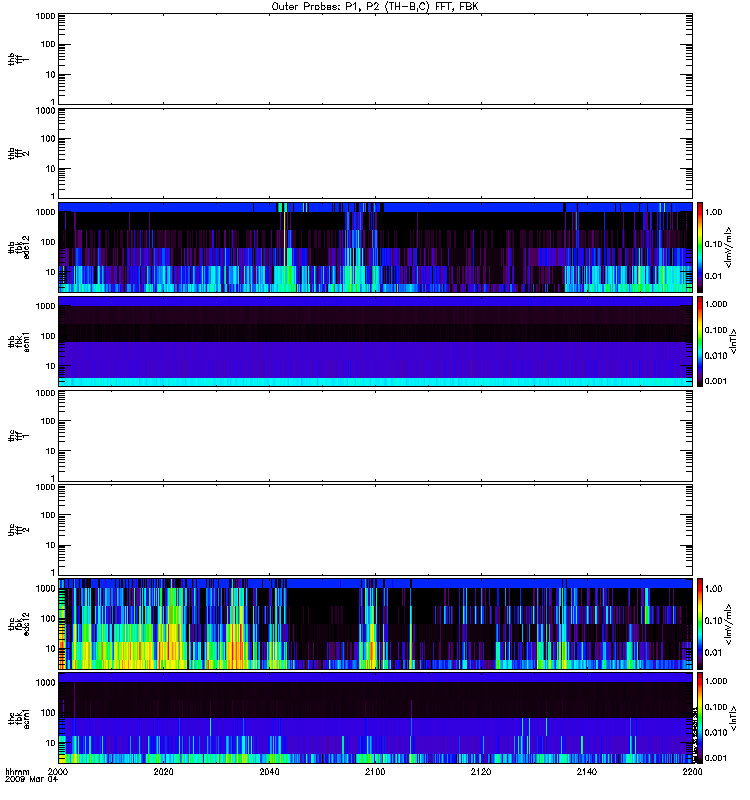Image resolution: width=750 pixels, height=800 pixels.
Task: Click the empty top thb FFT plot panel
Action: click(375, 59)
